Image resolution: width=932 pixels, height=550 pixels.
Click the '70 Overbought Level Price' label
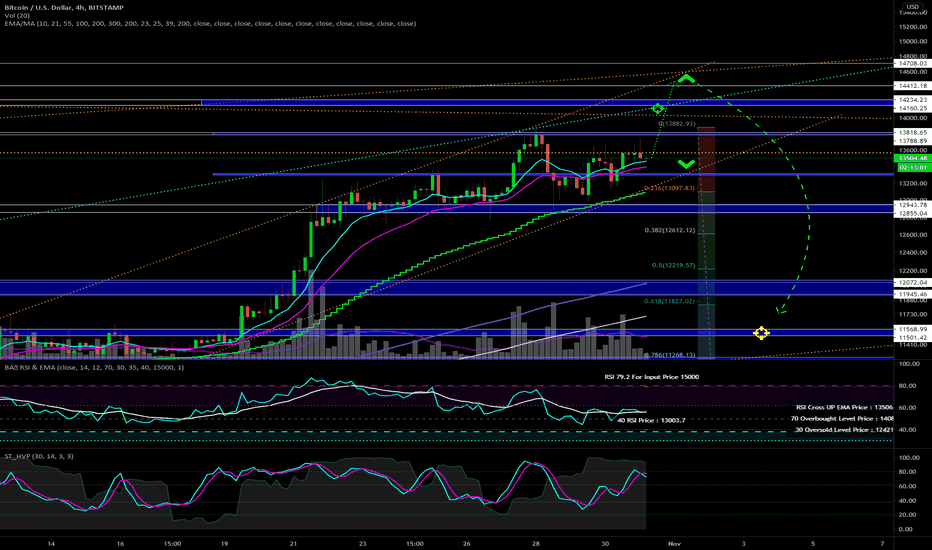coord(842,419)
